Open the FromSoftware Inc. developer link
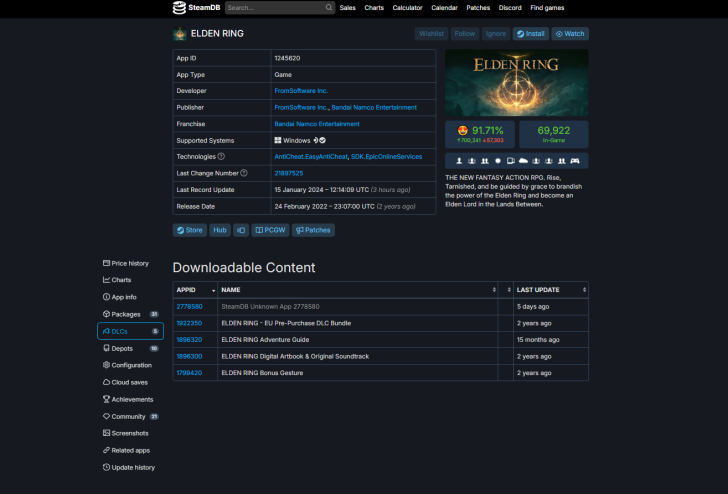Viewport: 728px width, 494px height. [300, 91]
